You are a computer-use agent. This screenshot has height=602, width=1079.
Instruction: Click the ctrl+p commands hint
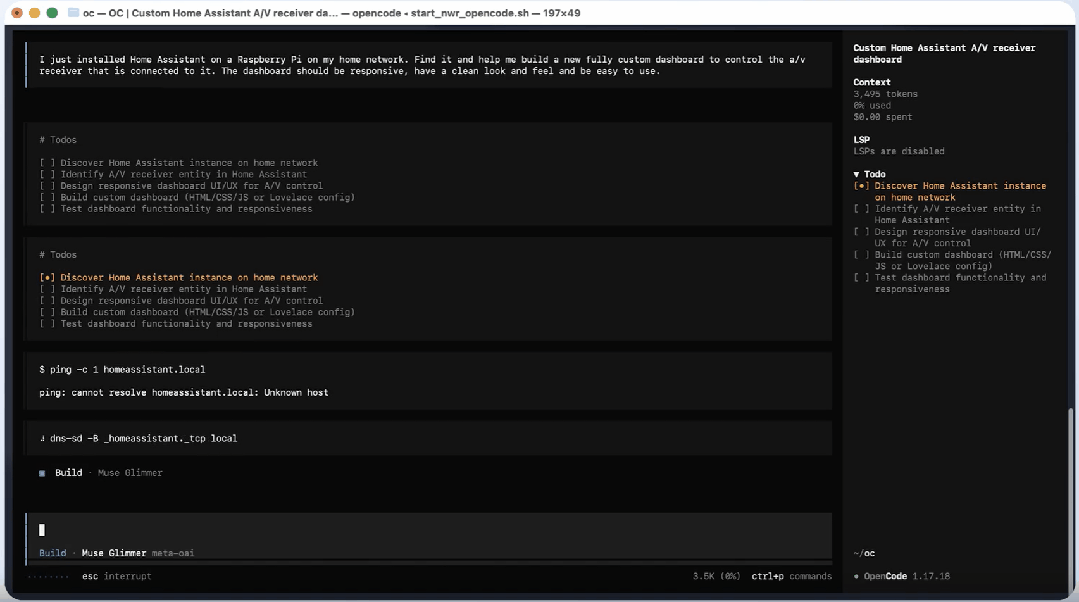point(791,577)
